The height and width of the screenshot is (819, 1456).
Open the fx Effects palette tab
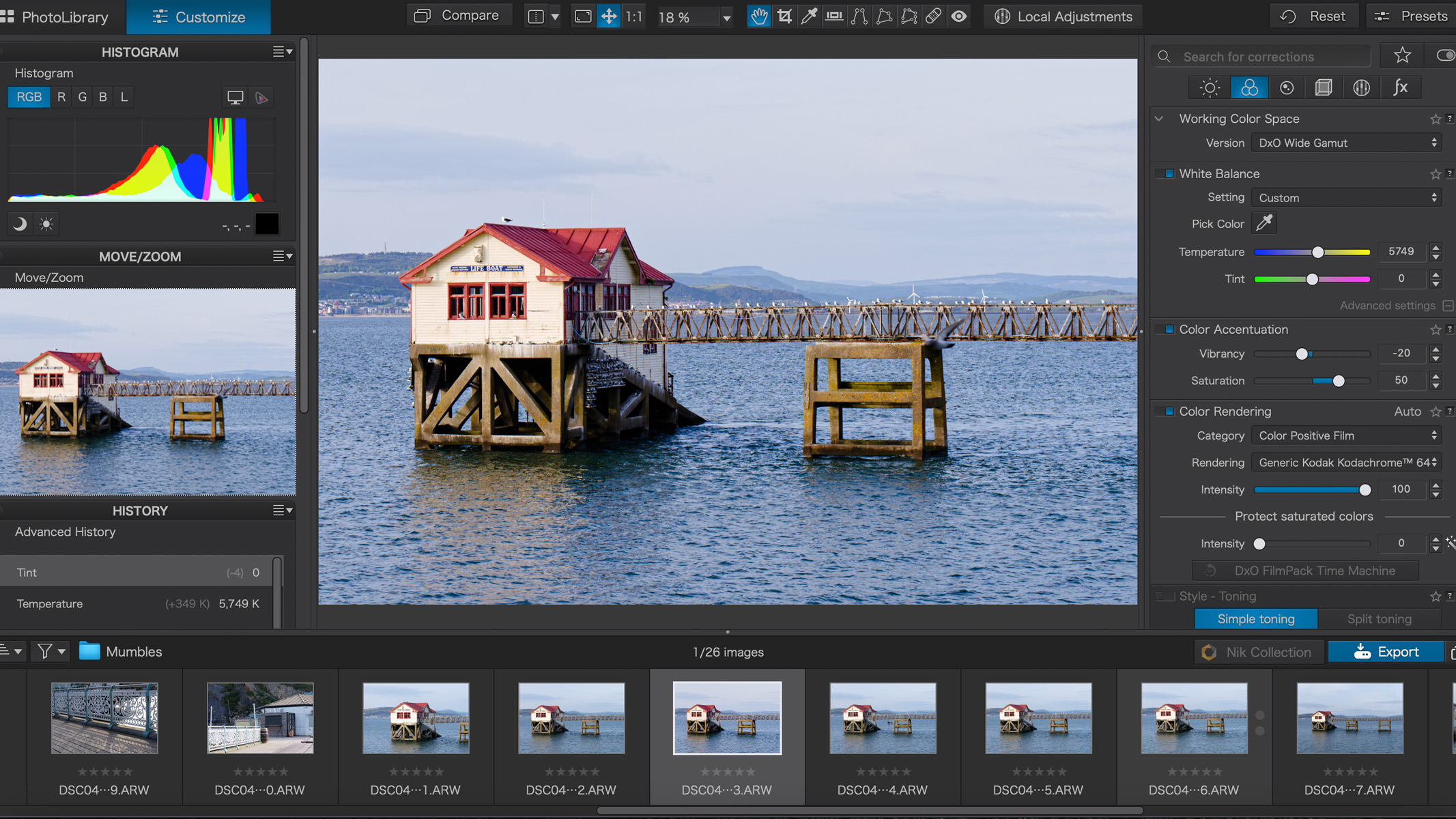coord(1400,87)
